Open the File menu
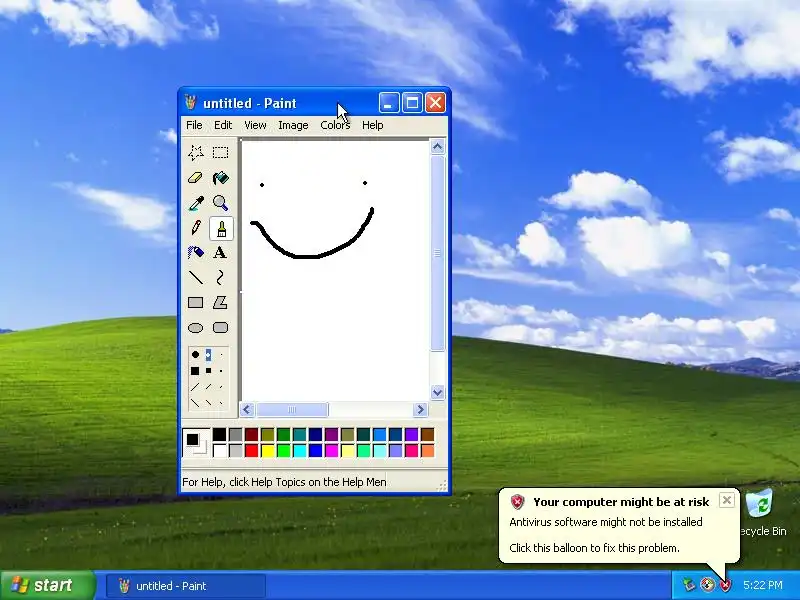This screenshot has height=600, width=800. click(x=194, y=125)
